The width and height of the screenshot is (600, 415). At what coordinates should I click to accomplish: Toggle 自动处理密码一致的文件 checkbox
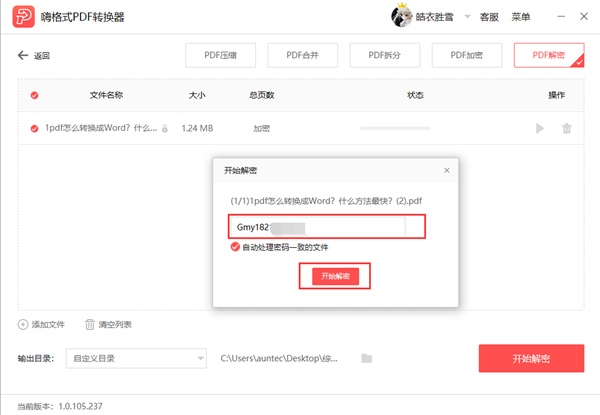235,247
